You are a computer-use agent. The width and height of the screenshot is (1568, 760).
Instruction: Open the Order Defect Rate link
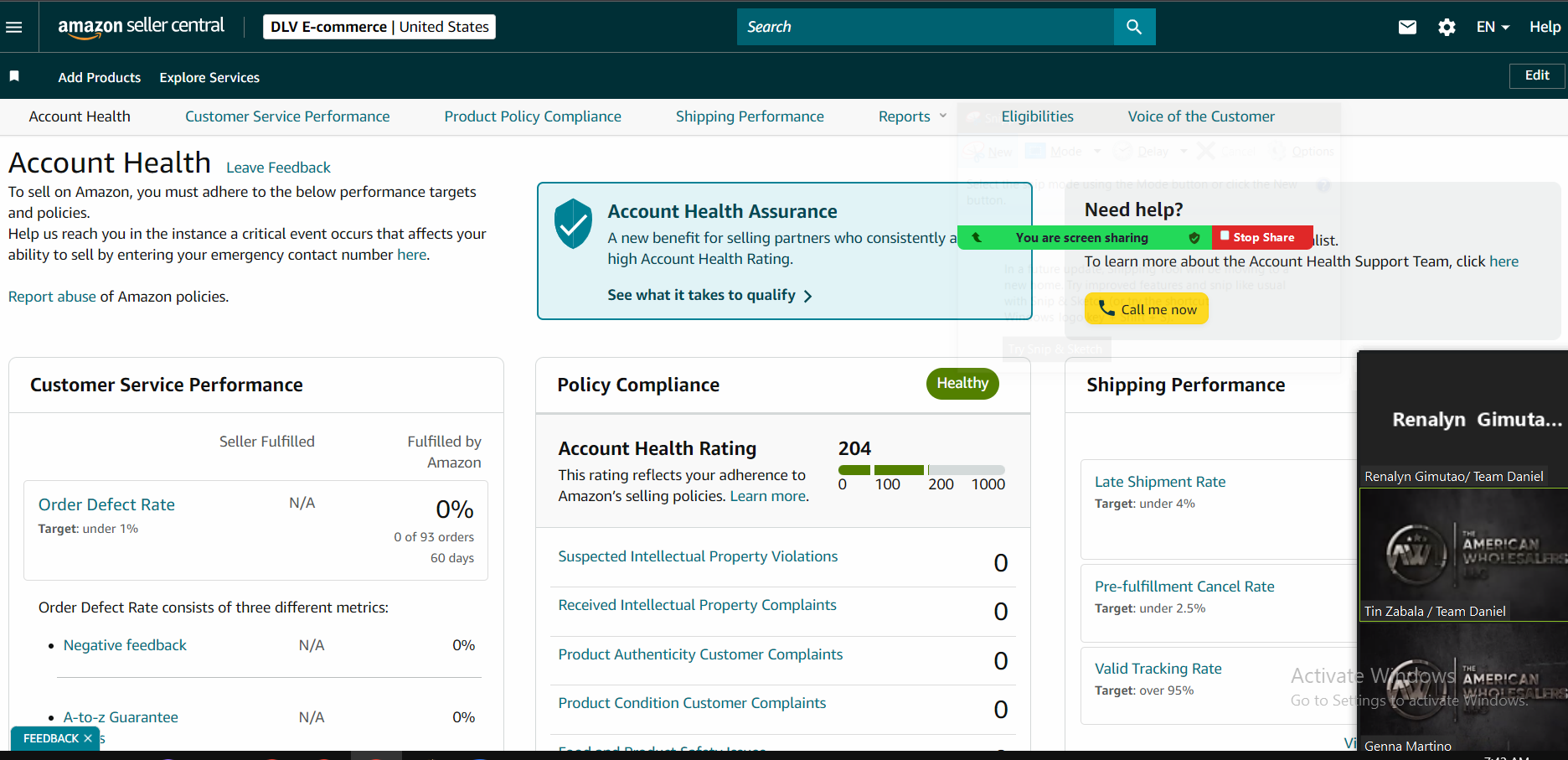(106, 504)
